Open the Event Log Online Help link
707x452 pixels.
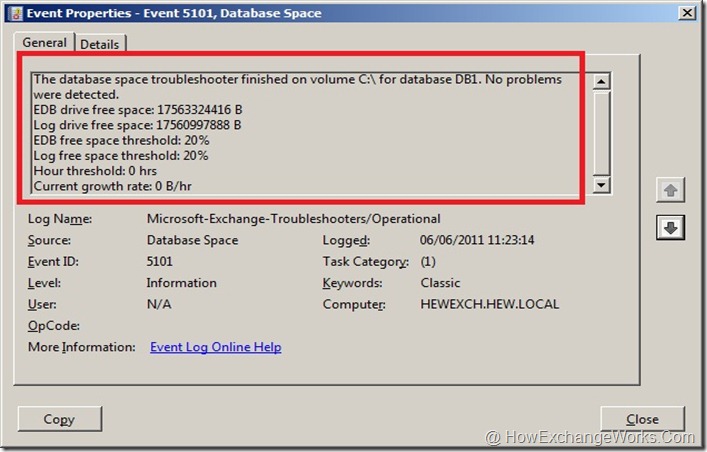coord(215,347)
